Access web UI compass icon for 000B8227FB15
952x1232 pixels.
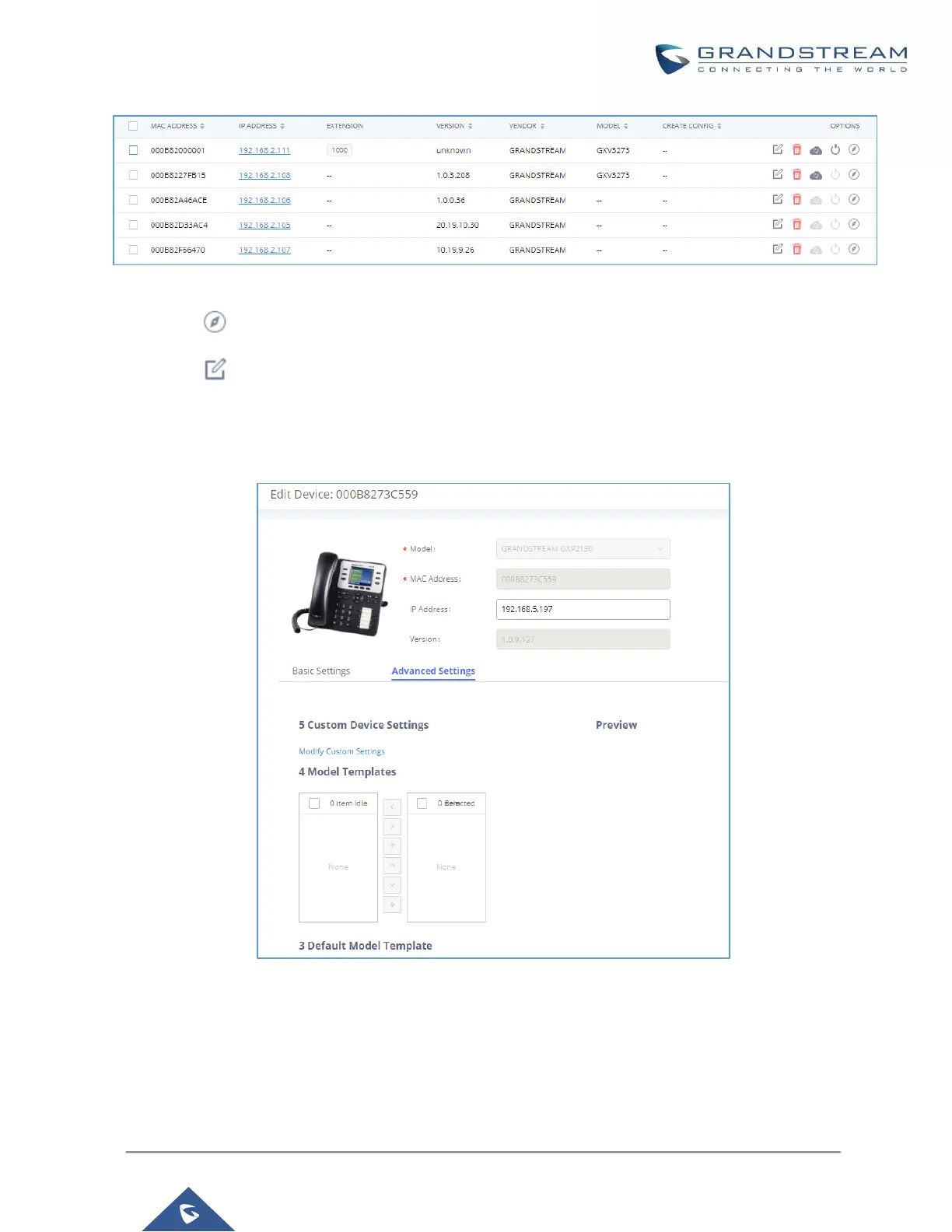854,174
